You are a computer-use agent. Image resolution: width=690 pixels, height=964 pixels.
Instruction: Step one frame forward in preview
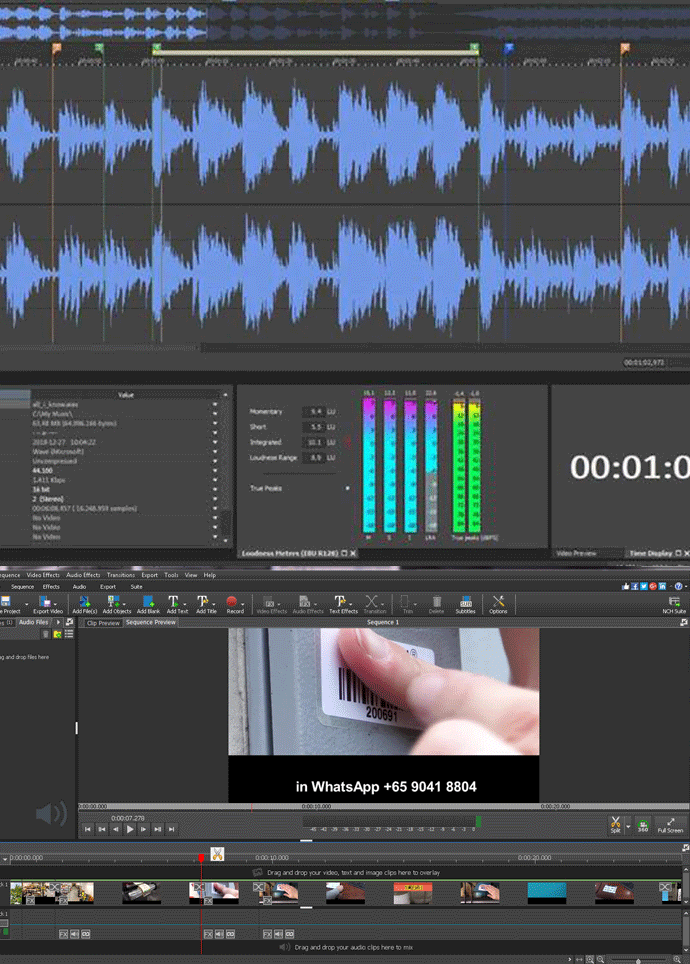tap(143, 829)
